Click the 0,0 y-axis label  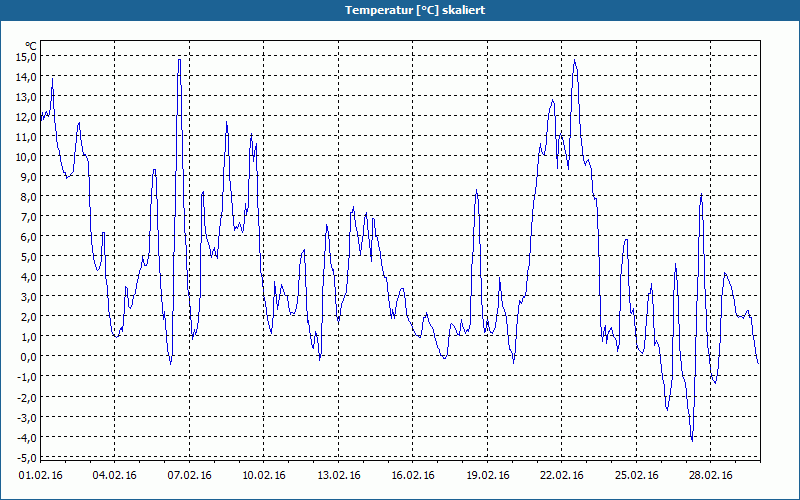28,357
